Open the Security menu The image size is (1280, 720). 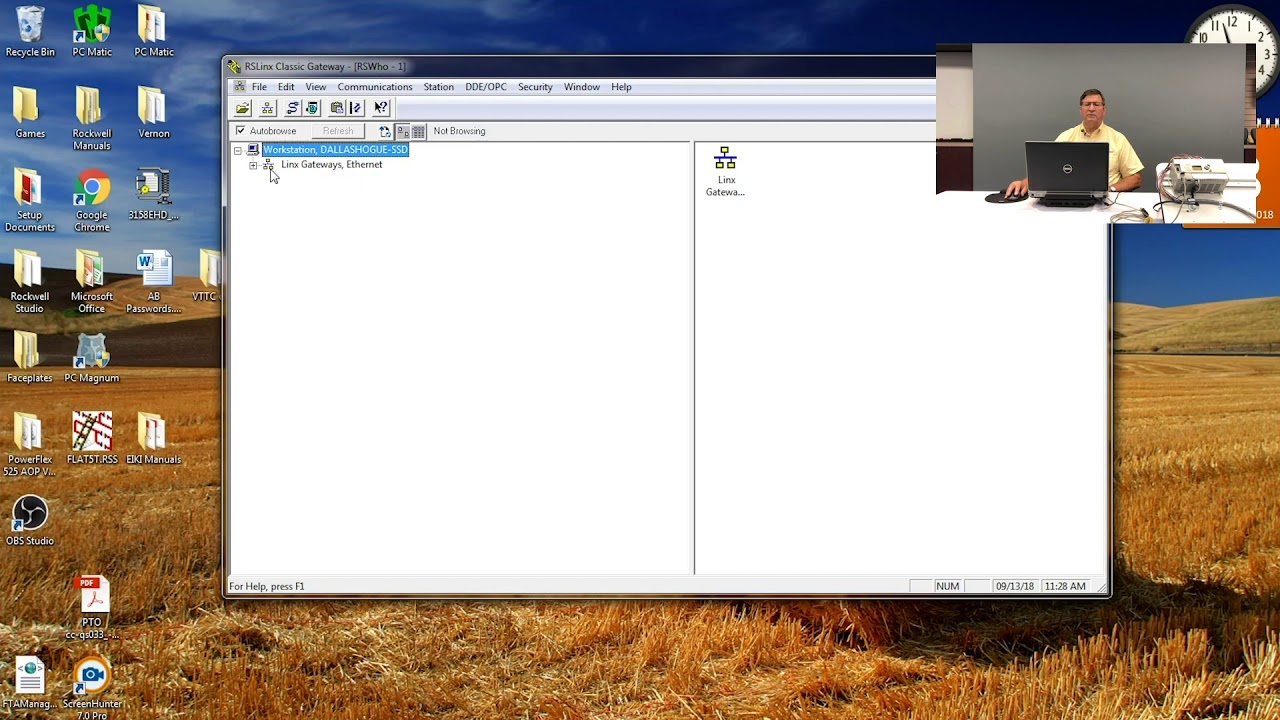[x=535, y=87]
